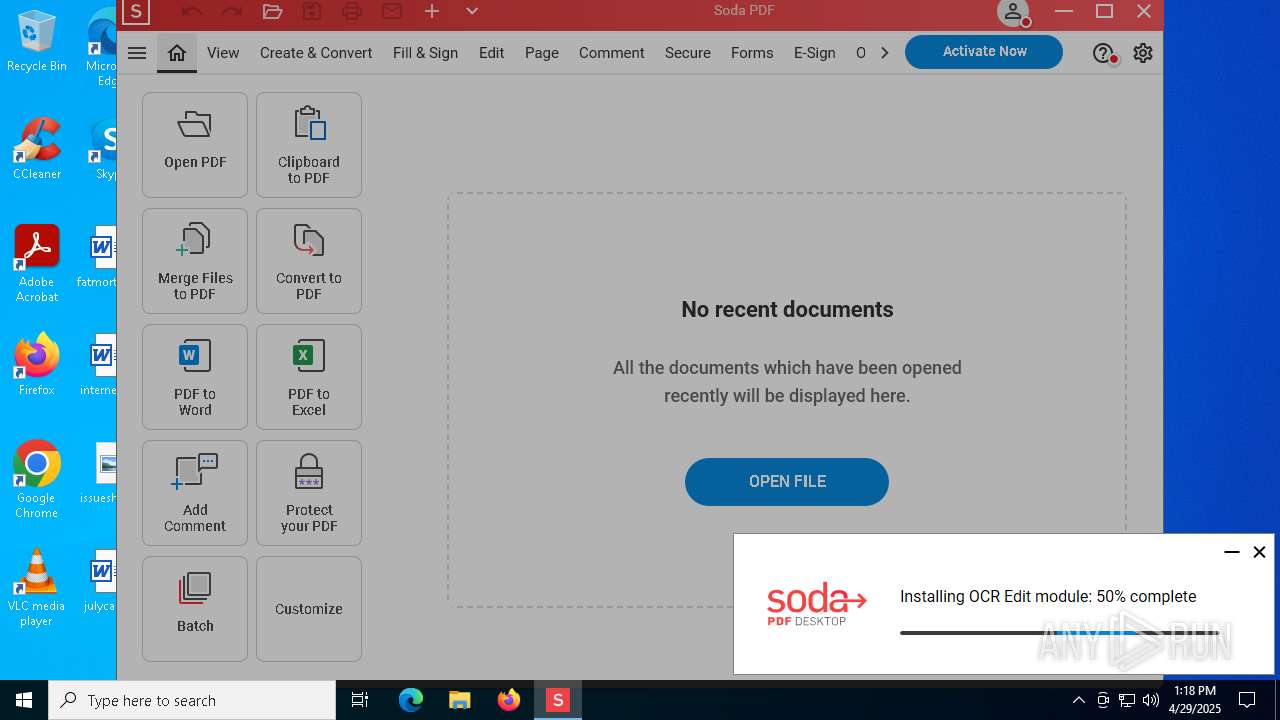Viewport: 1280px width, 720px height.
Task: Select the Home tab icon
Action: [x=177, y=53]
